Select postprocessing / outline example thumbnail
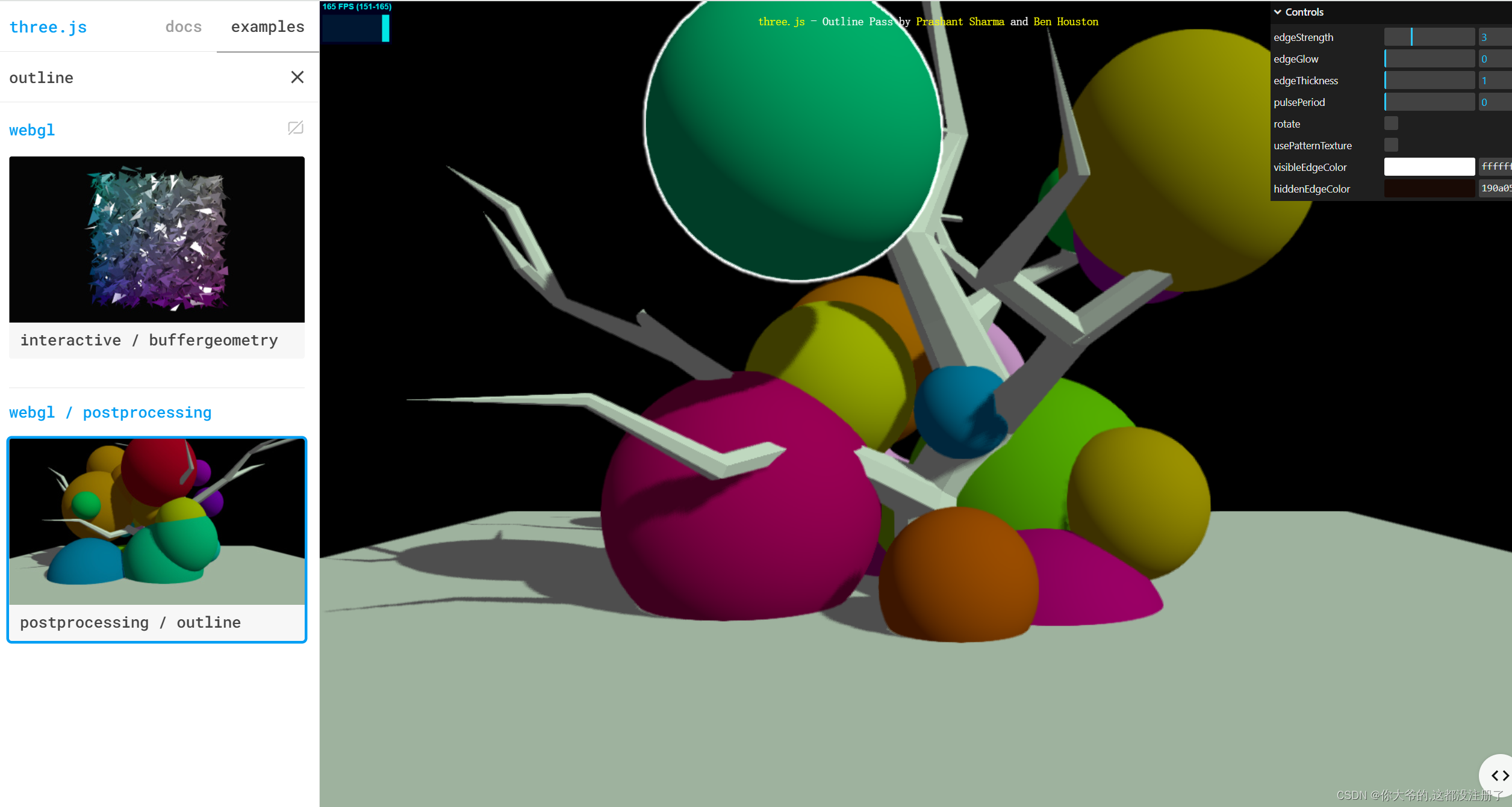 pos(157,522)
